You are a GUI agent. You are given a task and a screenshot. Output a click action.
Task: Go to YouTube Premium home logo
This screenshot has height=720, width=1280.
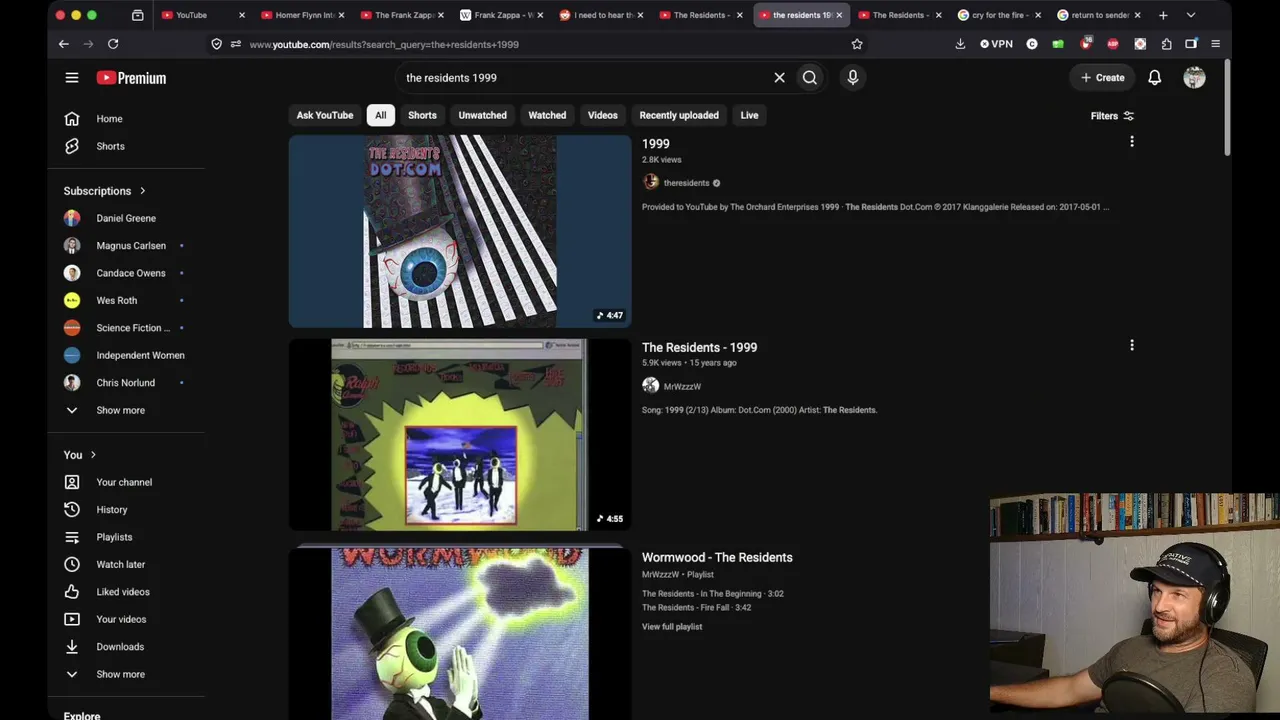point(131,78)
